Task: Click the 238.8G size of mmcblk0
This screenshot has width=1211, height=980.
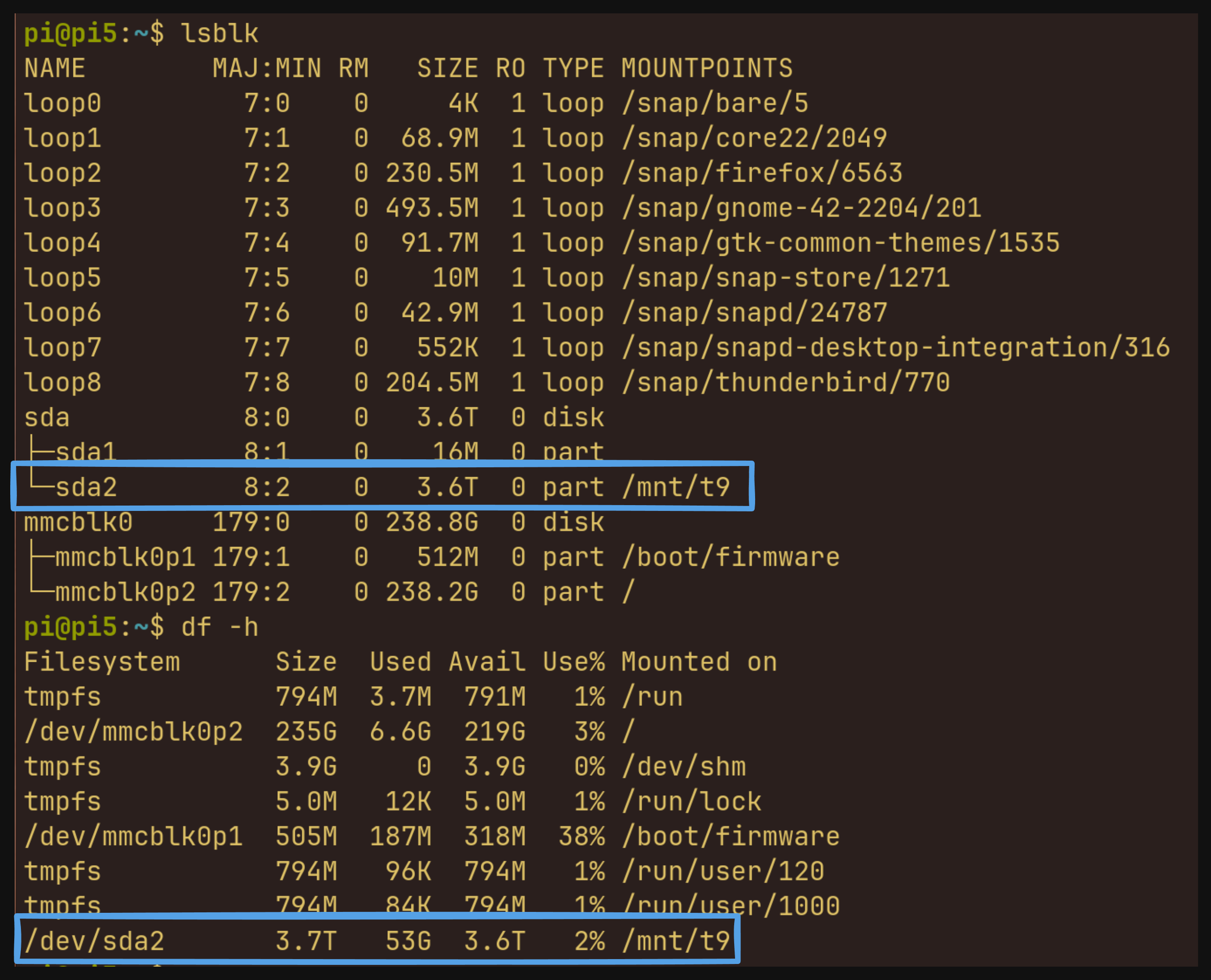Action: (432, 522)
